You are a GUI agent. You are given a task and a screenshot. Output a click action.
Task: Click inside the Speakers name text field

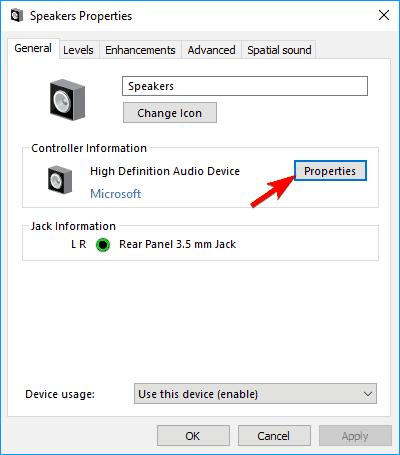coord(245,86)
